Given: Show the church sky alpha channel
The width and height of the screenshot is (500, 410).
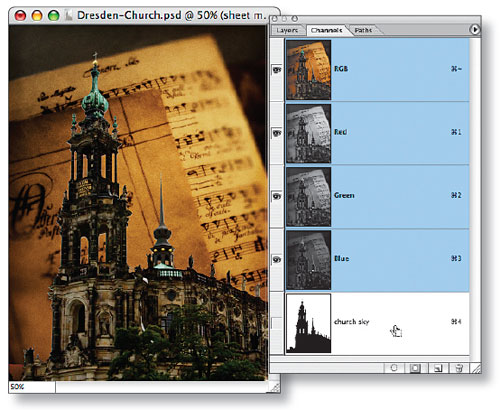Looking at the screenshot, I should (x=277, y=323).
